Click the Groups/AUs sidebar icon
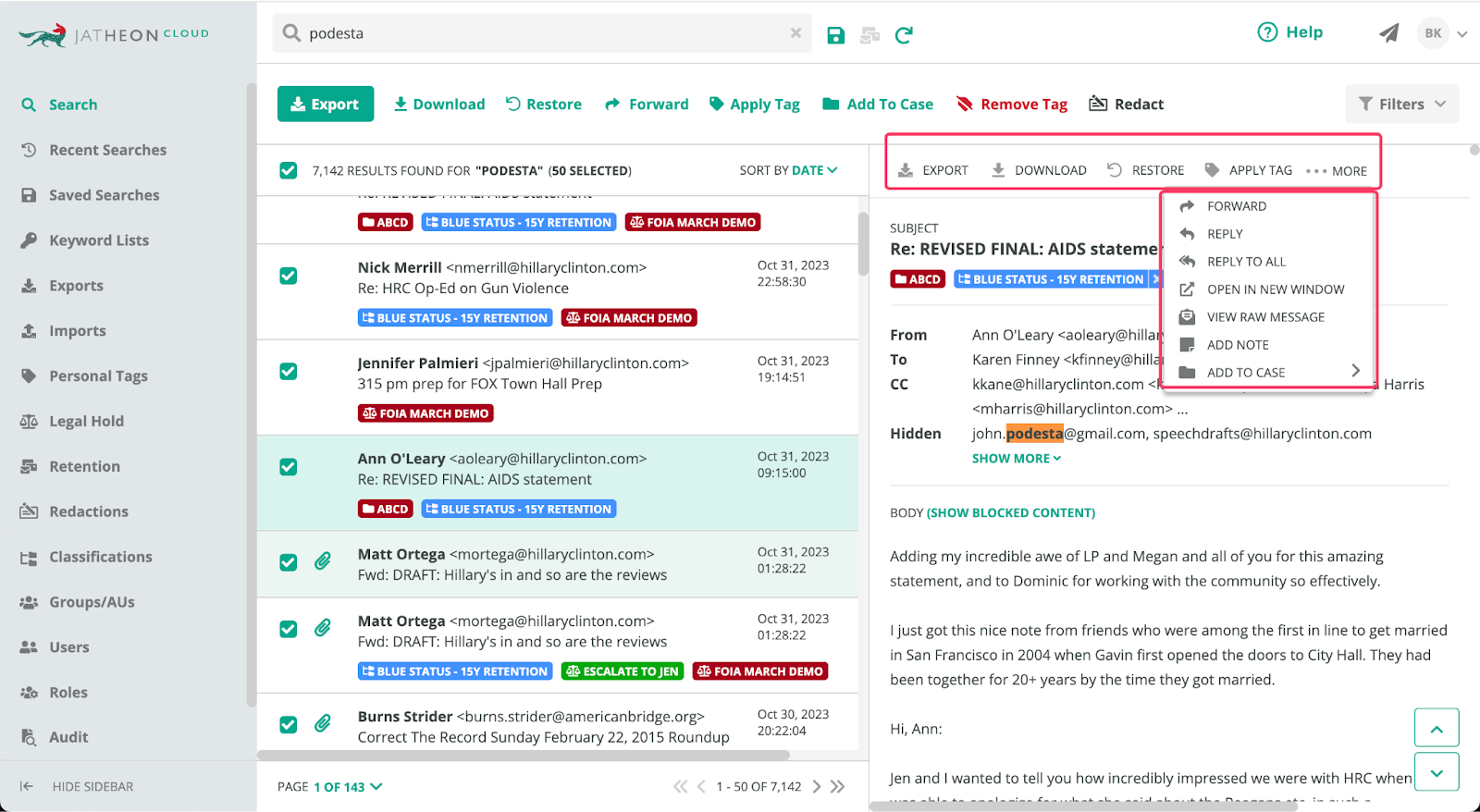This screenshot has width=1480, height=812. point(29,602)
